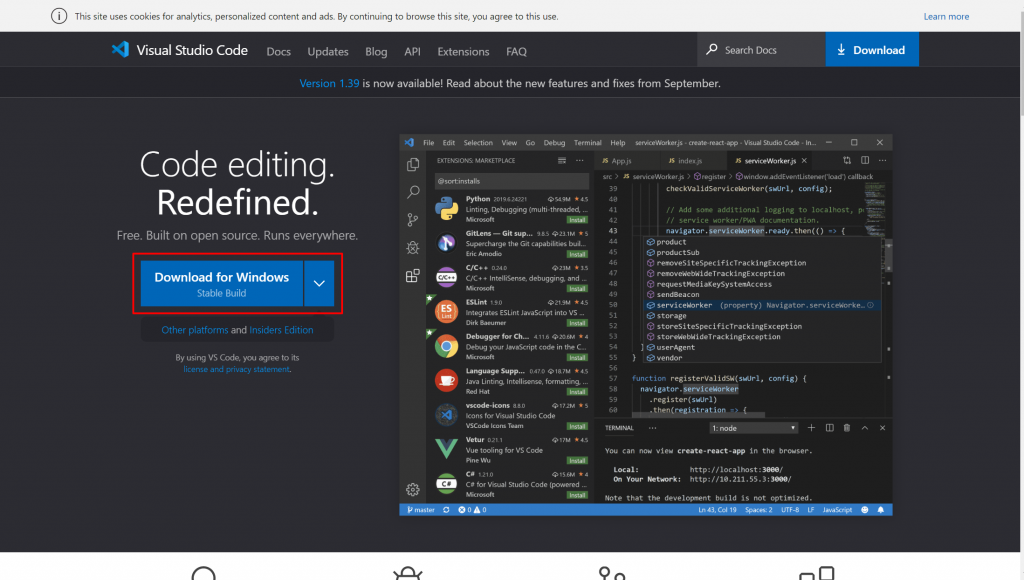This screenshot has width=1024, height=580.
Task: Click the notification bell in the status bar
Action: pos(881,509)
